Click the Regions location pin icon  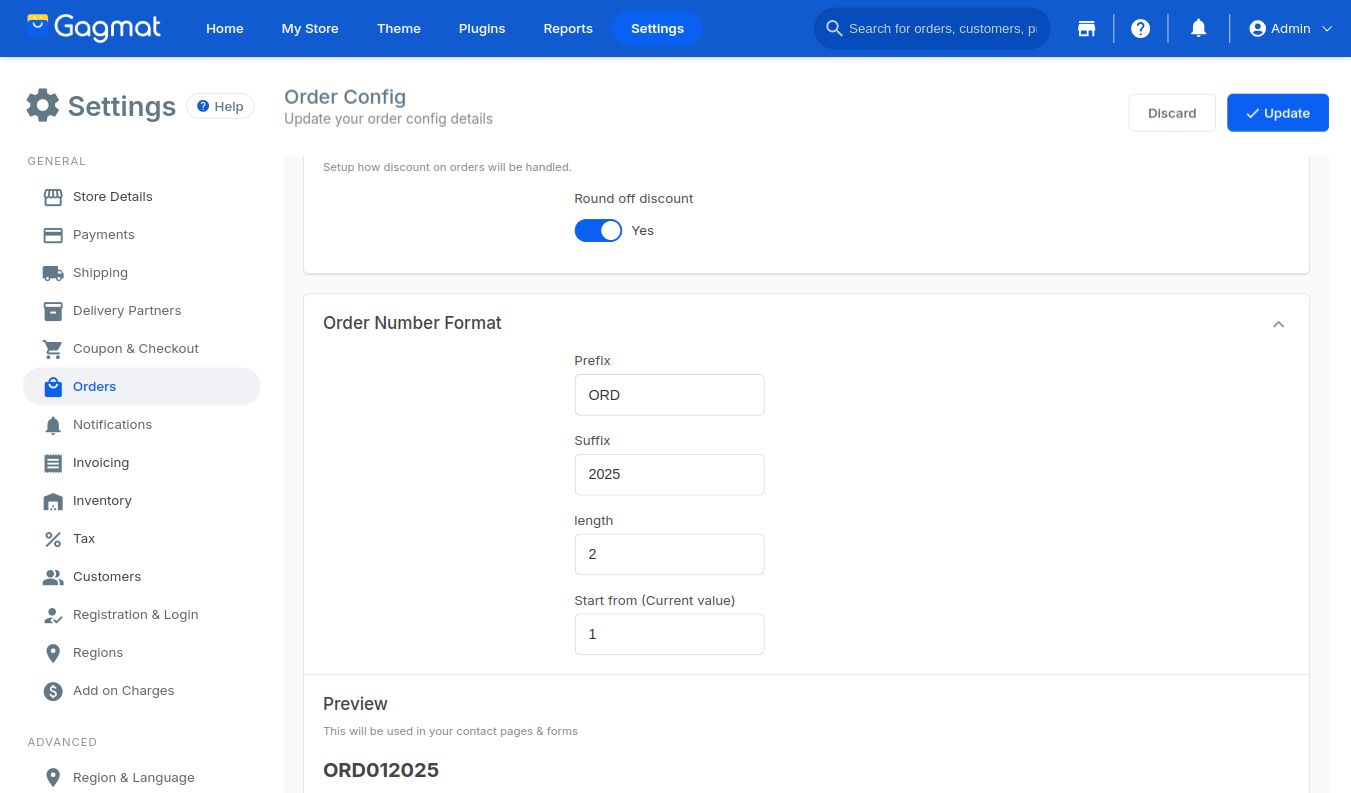click(x=53, y=653)
